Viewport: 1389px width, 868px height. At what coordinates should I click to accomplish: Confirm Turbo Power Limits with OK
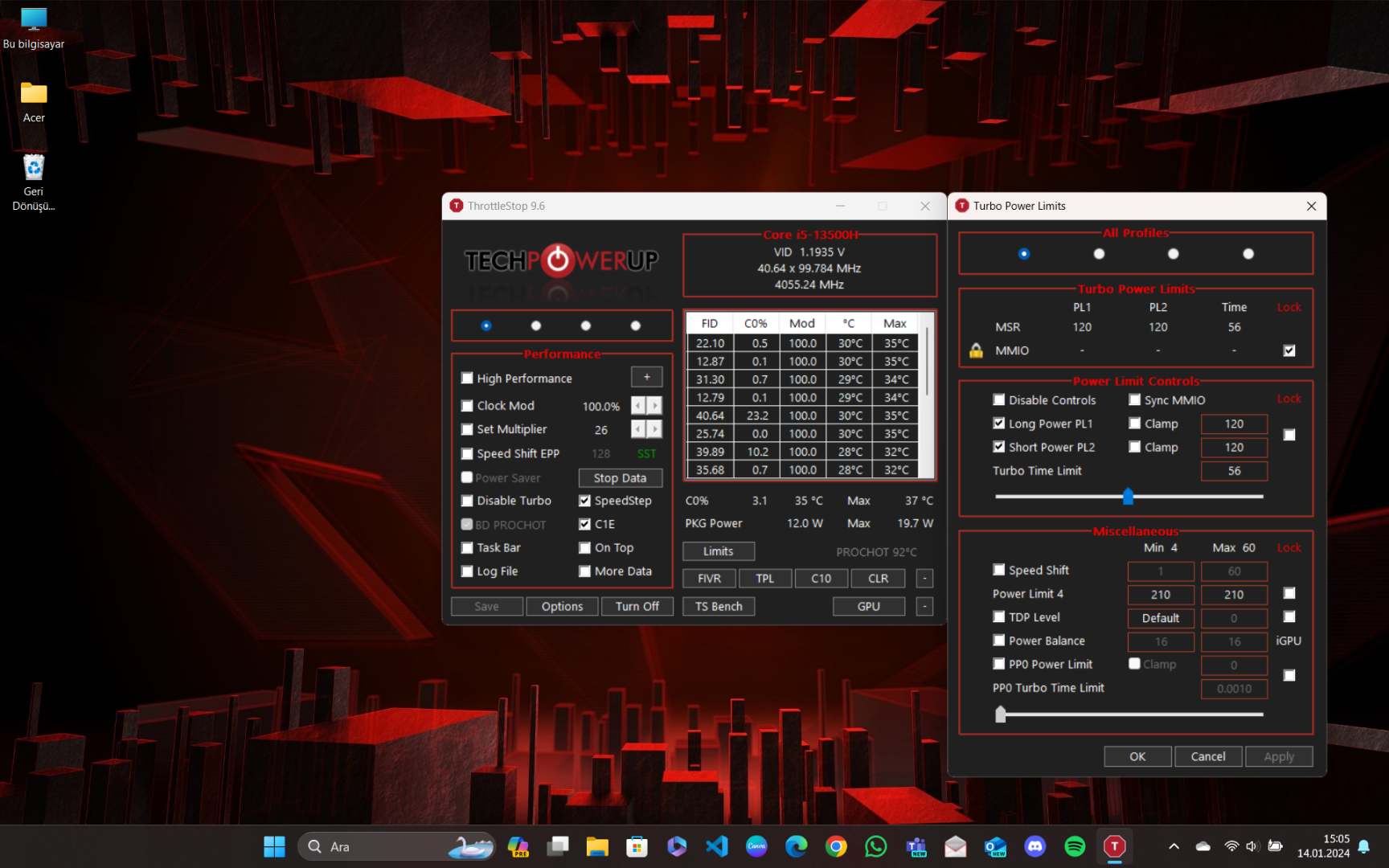tap(1137, 756)
